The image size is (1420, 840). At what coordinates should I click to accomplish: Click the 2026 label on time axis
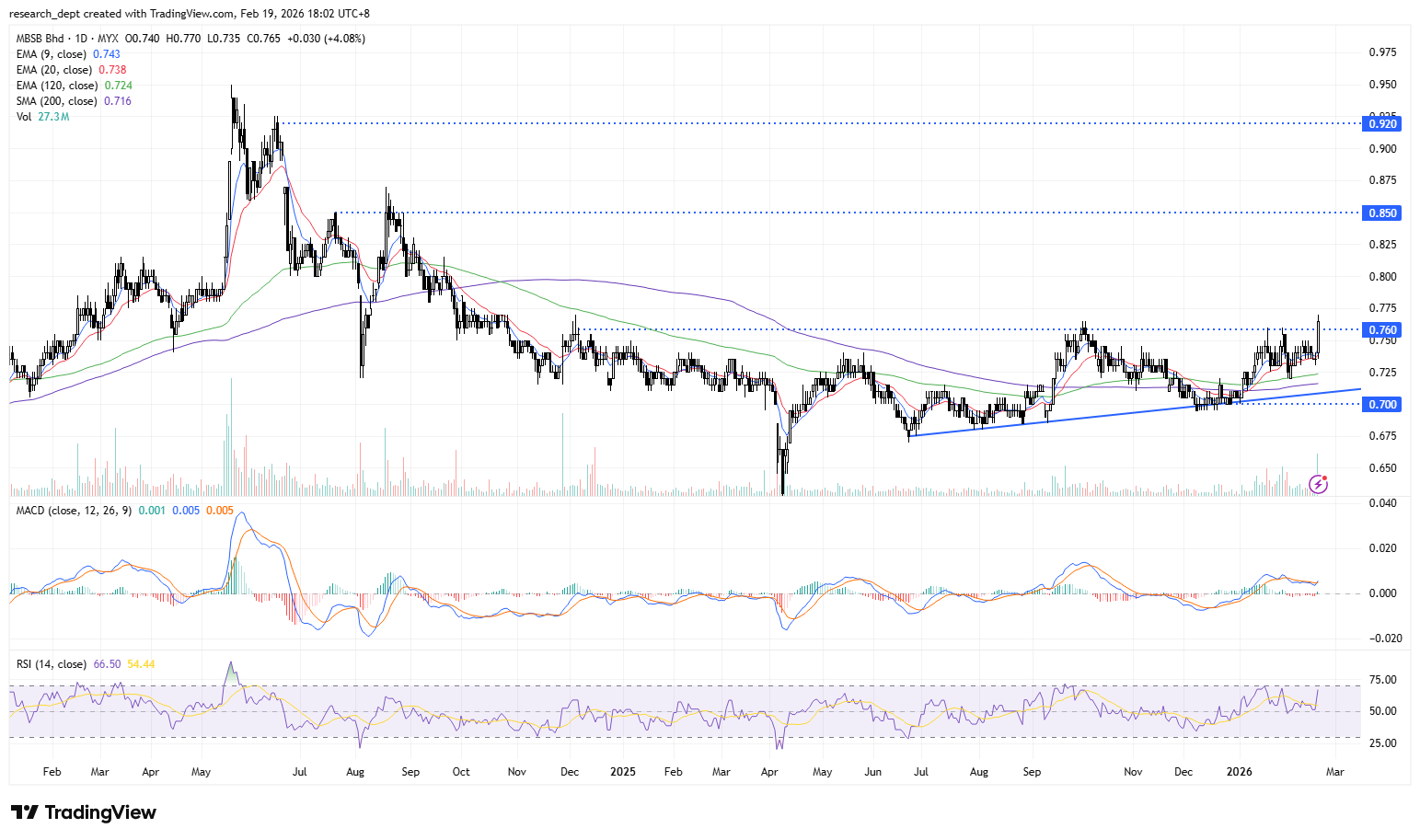pos(1240,771)
